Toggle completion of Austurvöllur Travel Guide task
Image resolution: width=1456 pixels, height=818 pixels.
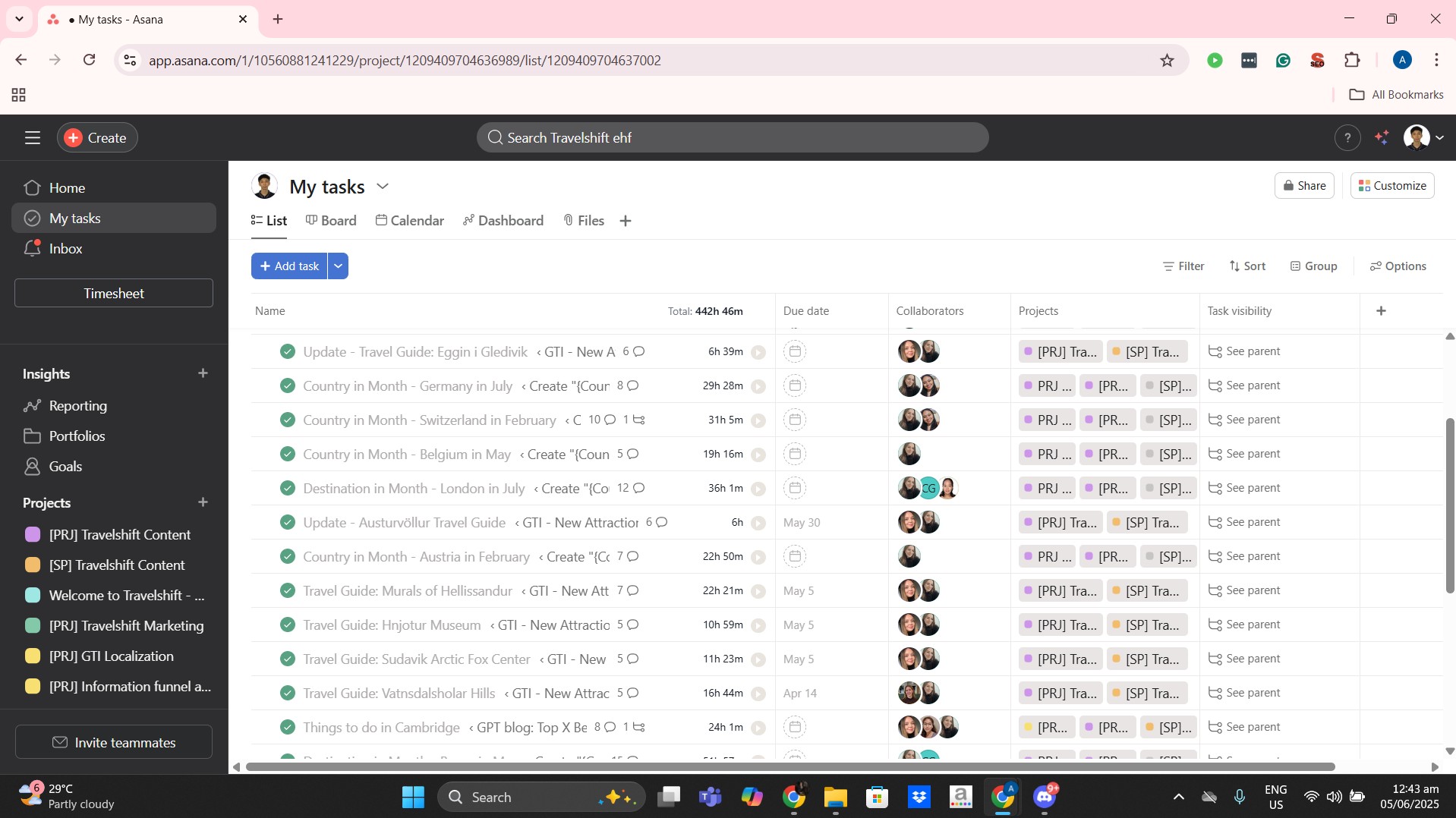tap(287, 522)
